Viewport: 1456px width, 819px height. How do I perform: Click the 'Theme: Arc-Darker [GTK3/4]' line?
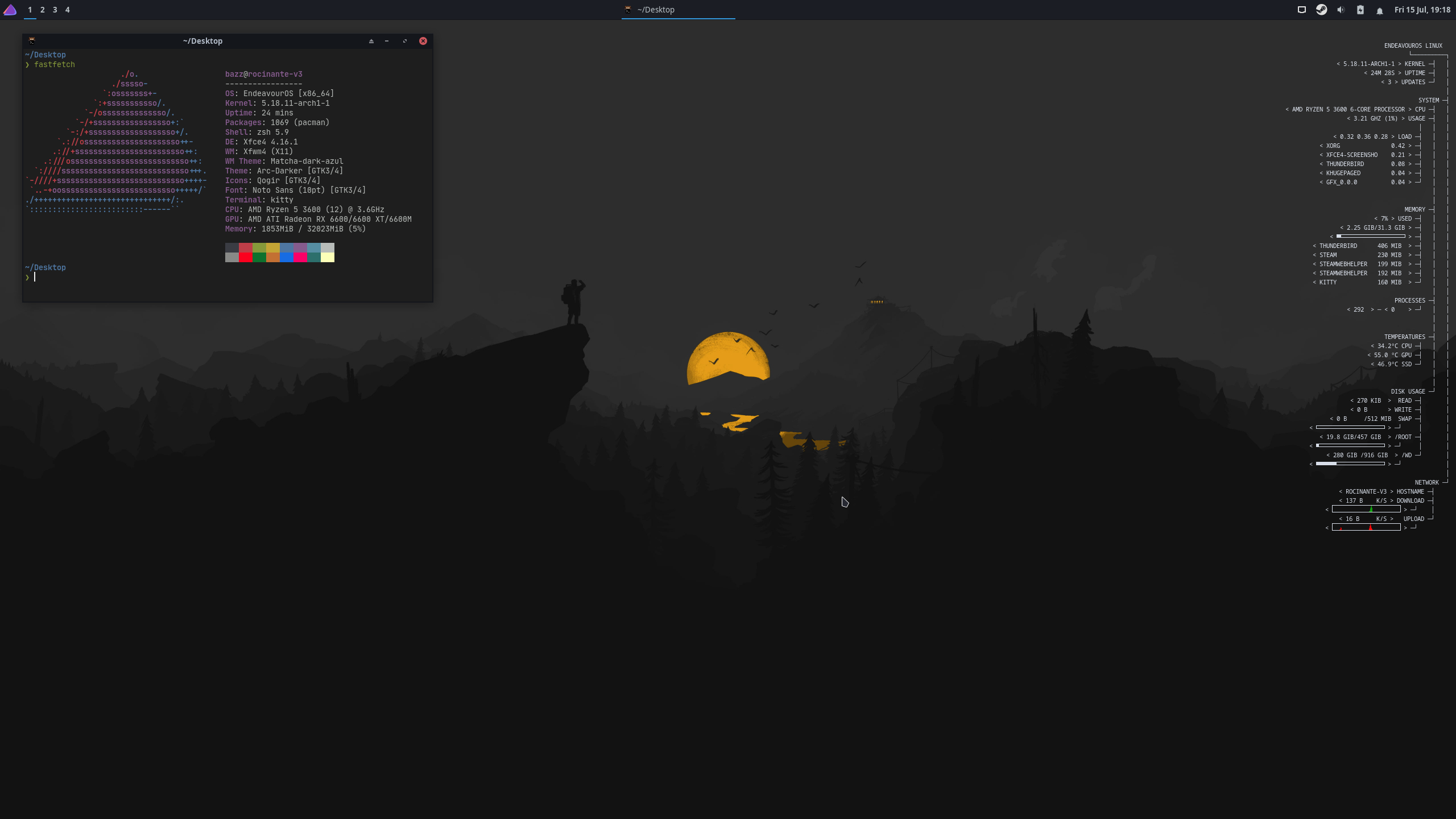(284, 171)
